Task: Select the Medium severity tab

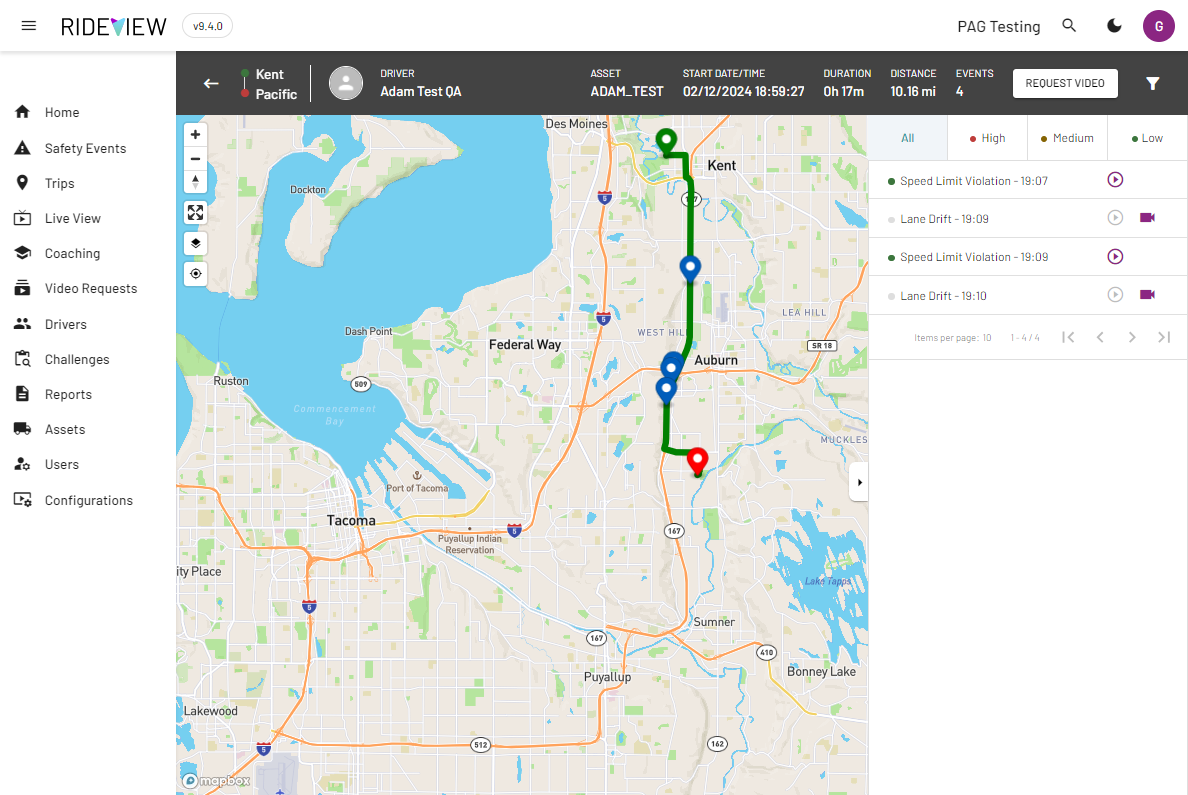Action: point(1067,138)
